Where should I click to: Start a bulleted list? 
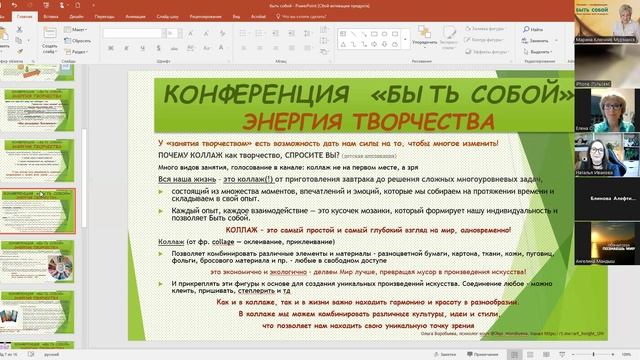(x=244, y=33)
